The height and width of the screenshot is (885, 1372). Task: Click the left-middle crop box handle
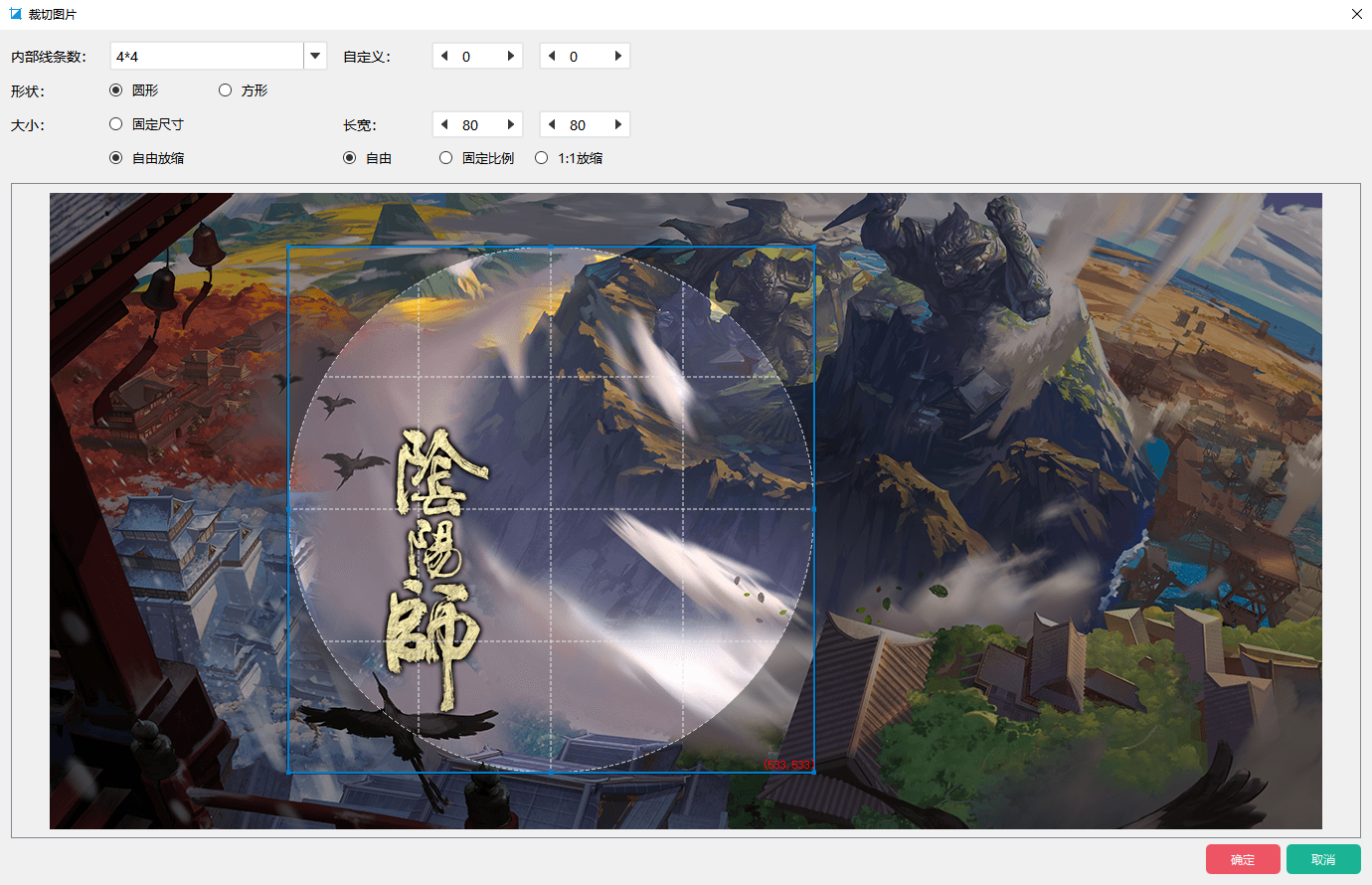click(x=288, y=509)
